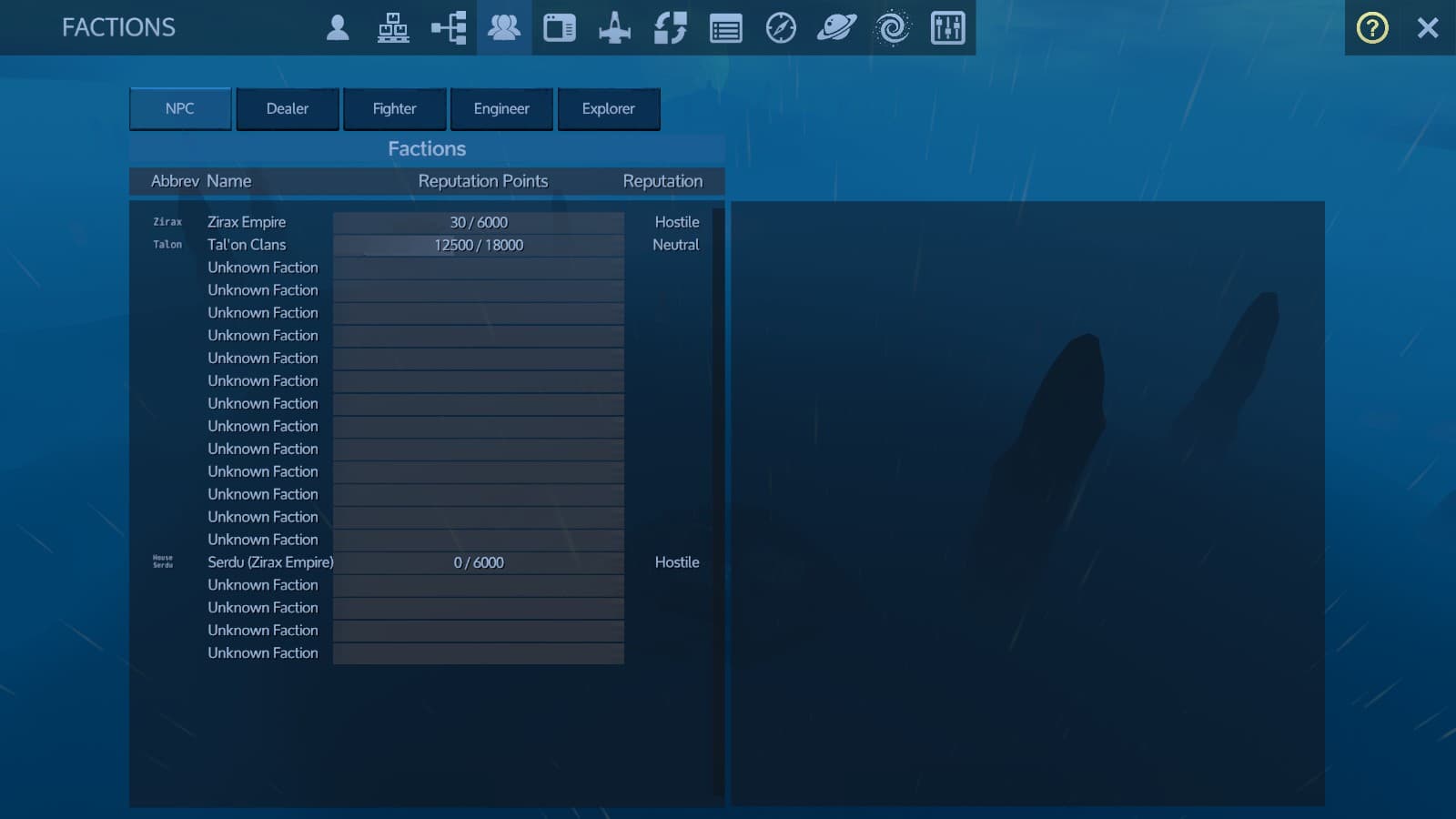Select the NPC tab
Viewport: 1456px width, 819px height.
coord(180,108)
